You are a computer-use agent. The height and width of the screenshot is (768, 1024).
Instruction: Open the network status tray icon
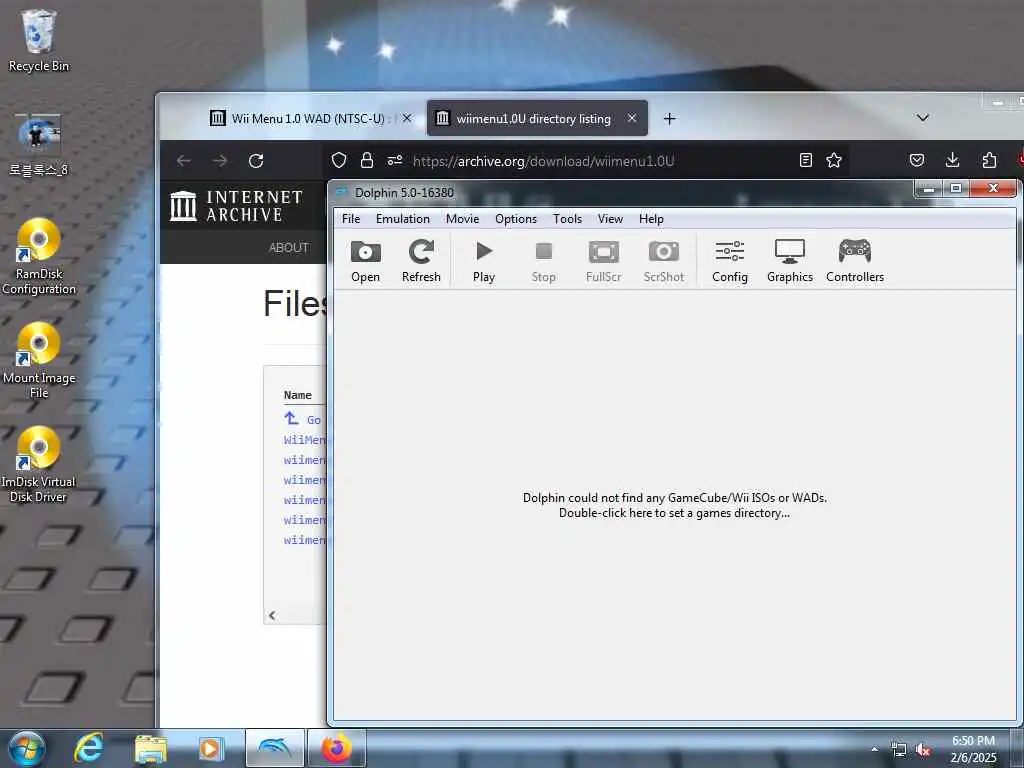click(899, 750)
